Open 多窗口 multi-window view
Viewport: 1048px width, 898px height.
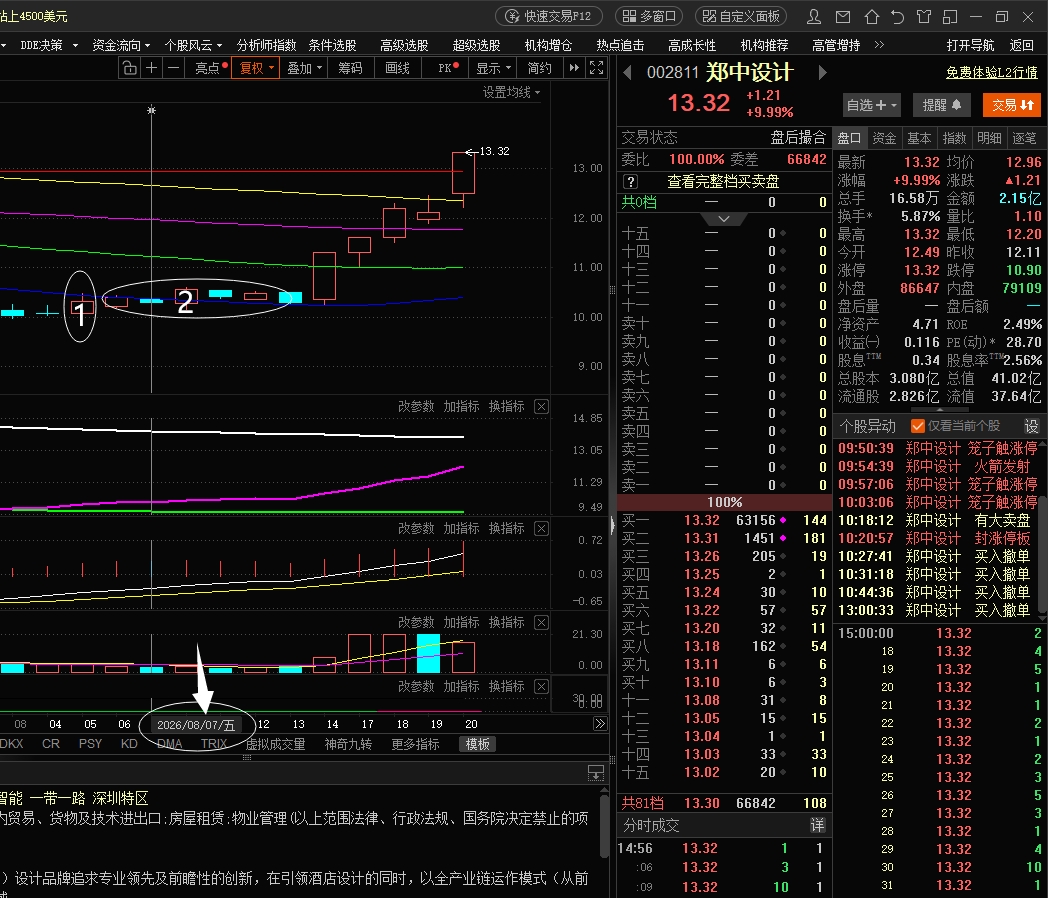650,16
